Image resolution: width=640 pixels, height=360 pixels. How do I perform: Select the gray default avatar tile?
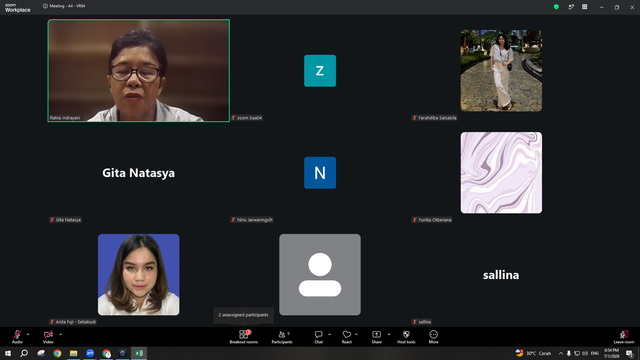pos(320,275)
